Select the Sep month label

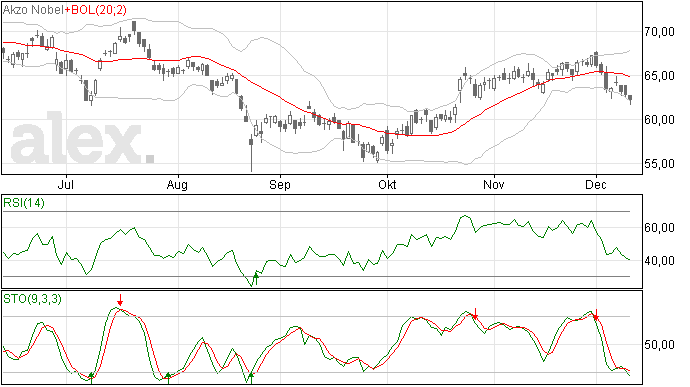click(280, 184)
